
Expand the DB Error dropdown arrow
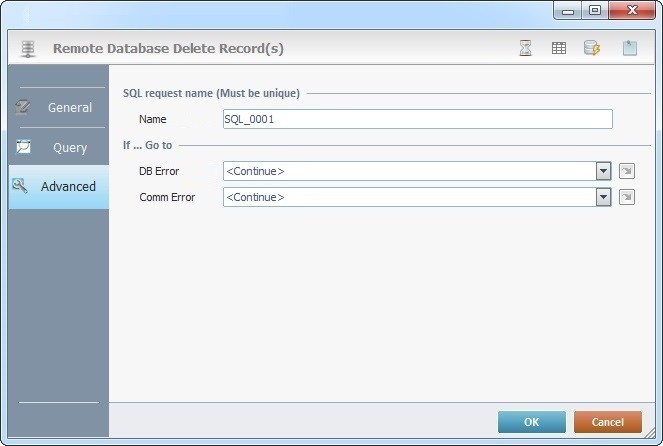click(x=603, y=171)
